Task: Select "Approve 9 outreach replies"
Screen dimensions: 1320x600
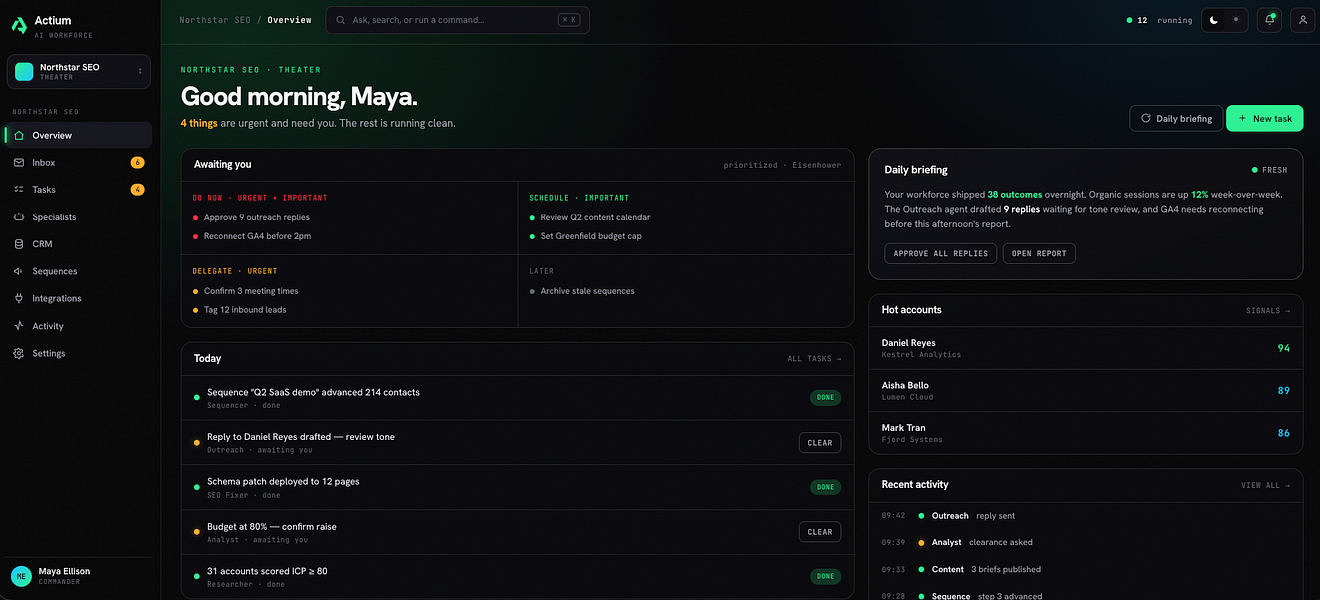Action: point(257,217)
